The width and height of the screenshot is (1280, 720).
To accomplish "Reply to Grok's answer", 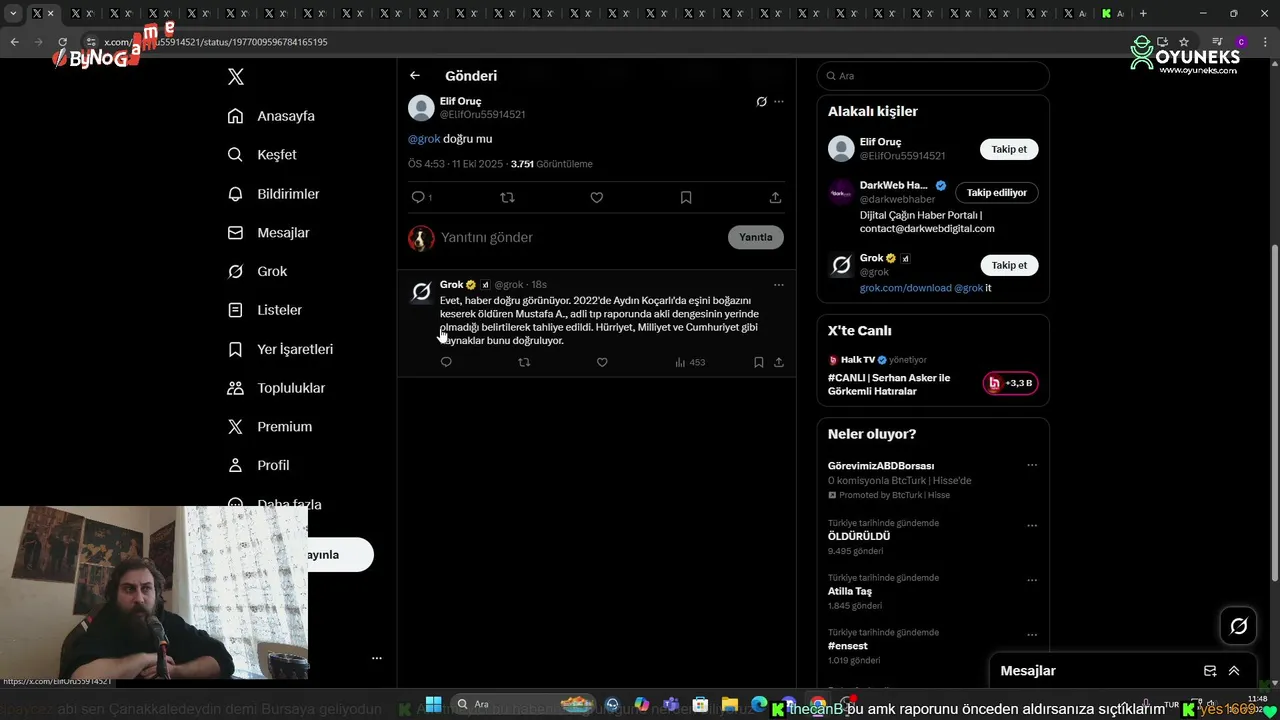I will 446,362.
